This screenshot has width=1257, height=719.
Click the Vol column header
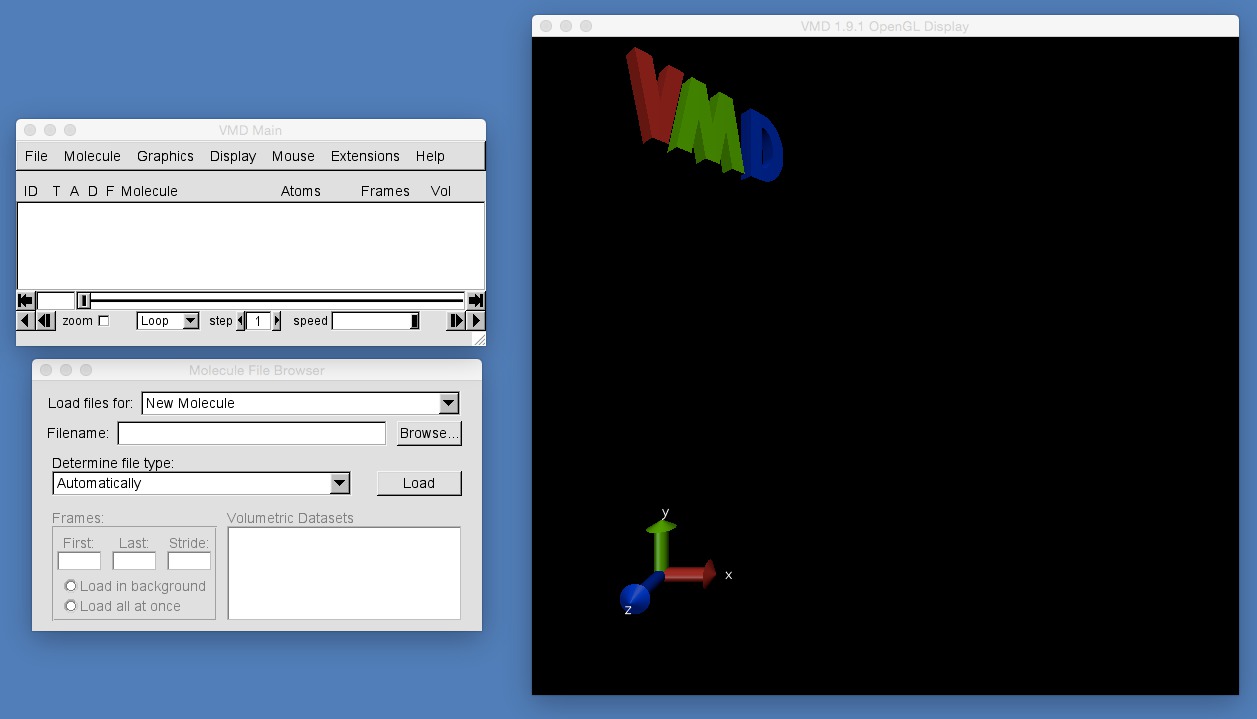441,191
